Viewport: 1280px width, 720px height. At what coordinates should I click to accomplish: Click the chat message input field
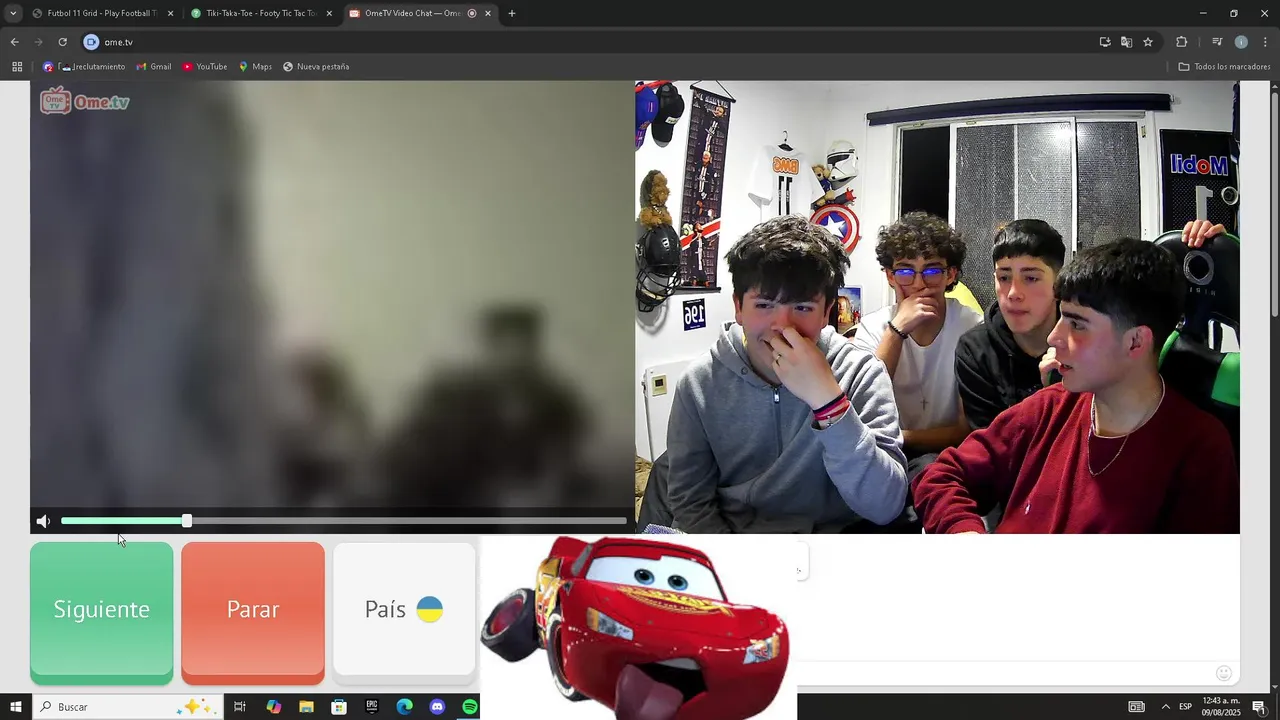point(1005,673)
